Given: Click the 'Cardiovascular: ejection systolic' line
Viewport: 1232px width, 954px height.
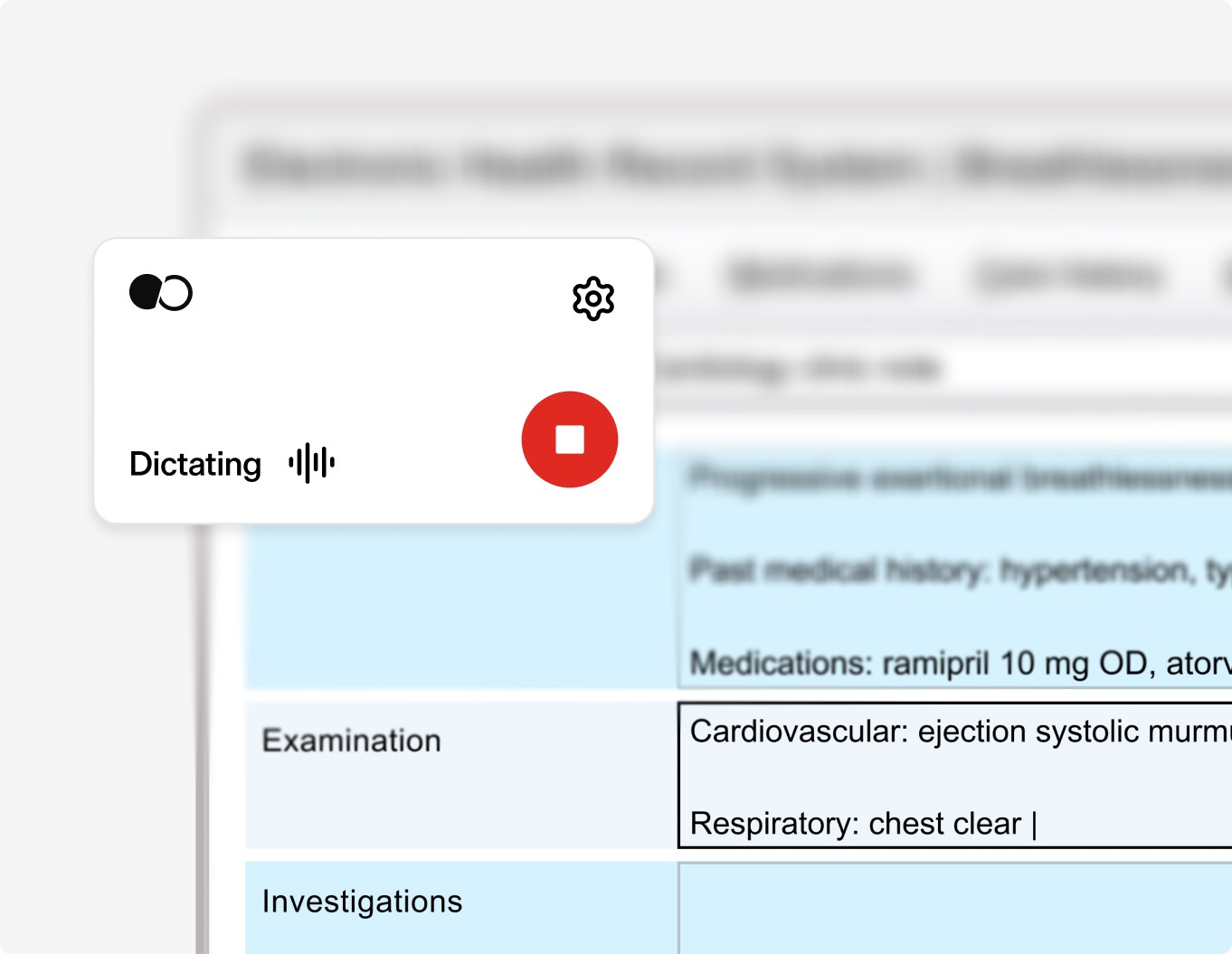Looking at the screenshot, I should tap(961, 732).
